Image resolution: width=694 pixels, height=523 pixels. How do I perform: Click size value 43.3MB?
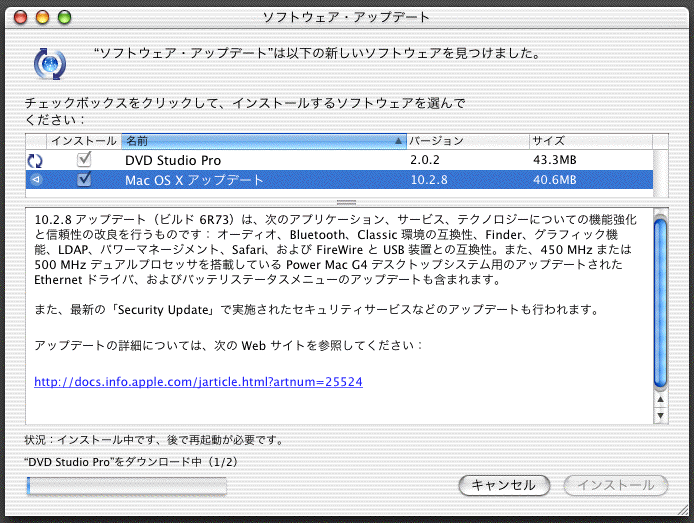tap(555, 160)
